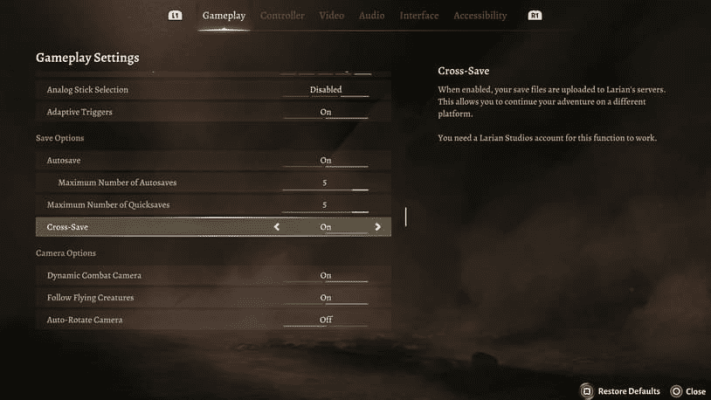Click left arrow on Cross-Save row

point(277,227)
